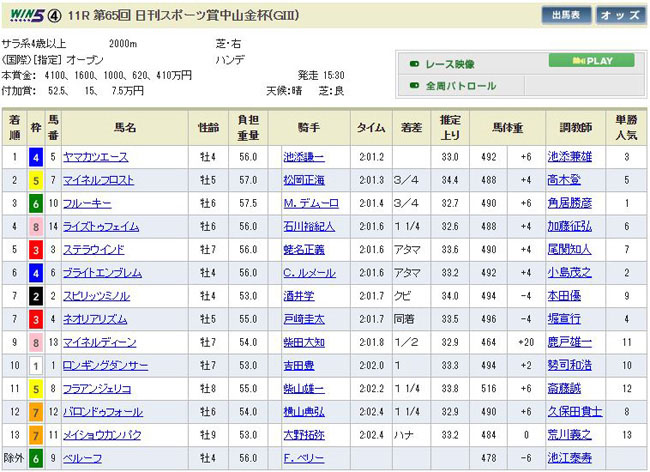This screenshot has width=650, height=472.
Task: Open trainer link 角居勝彦
Action: point(569,203)
